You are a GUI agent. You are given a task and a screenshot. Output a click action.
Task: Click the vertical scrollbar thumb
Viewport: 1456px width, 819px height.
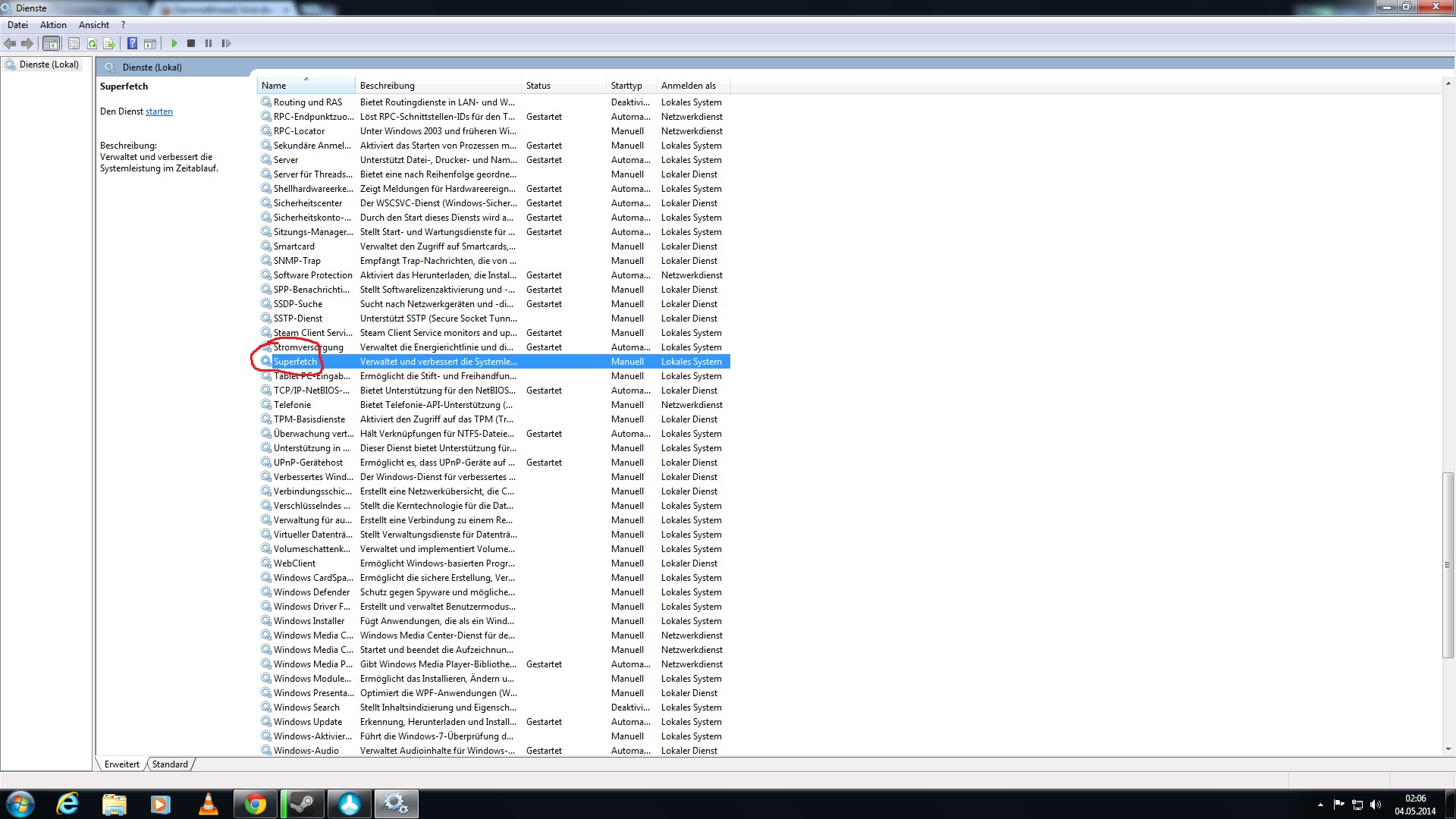[1448, 565]
